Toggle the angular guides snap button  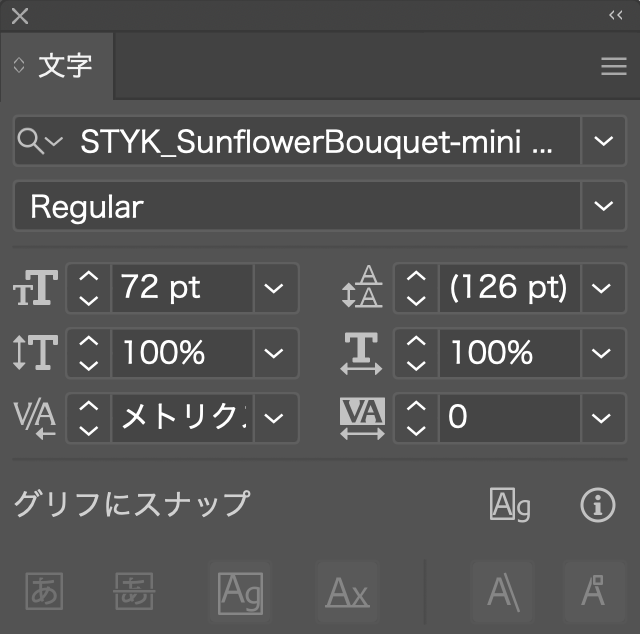(x=503, y=592)
